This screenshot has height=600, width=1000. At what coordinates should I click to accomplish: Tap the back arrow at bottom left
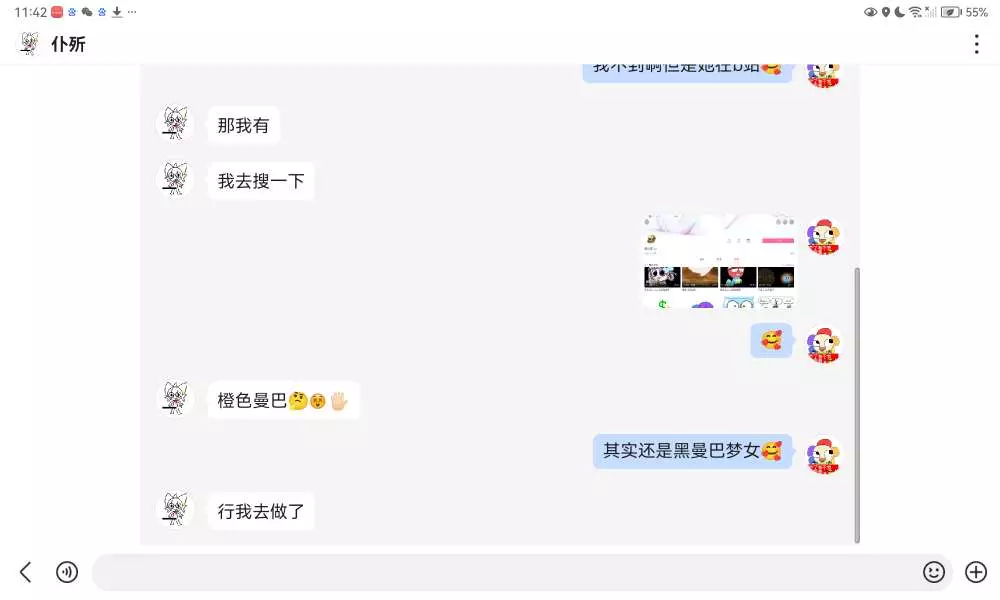click(x=26, y=572)
